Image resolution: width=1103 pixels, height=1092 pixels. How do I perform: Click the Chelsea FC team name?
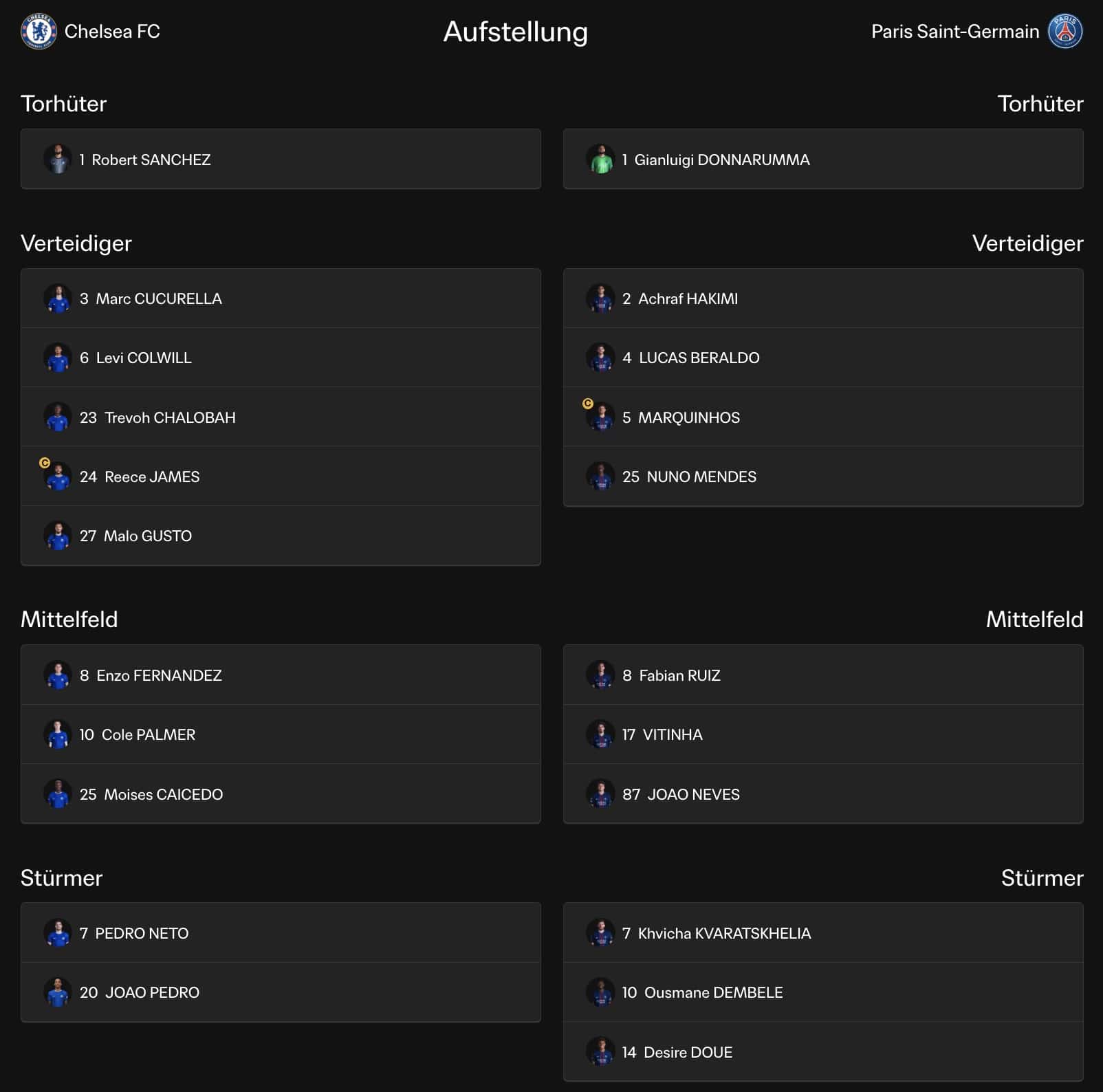112,32
